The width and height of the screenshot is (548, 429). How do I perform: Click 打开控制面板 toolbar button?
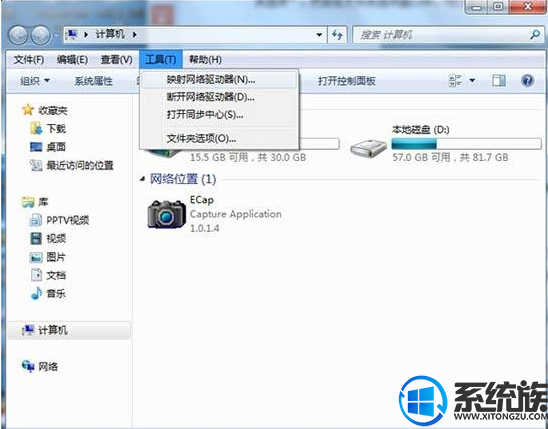point(347,81)
